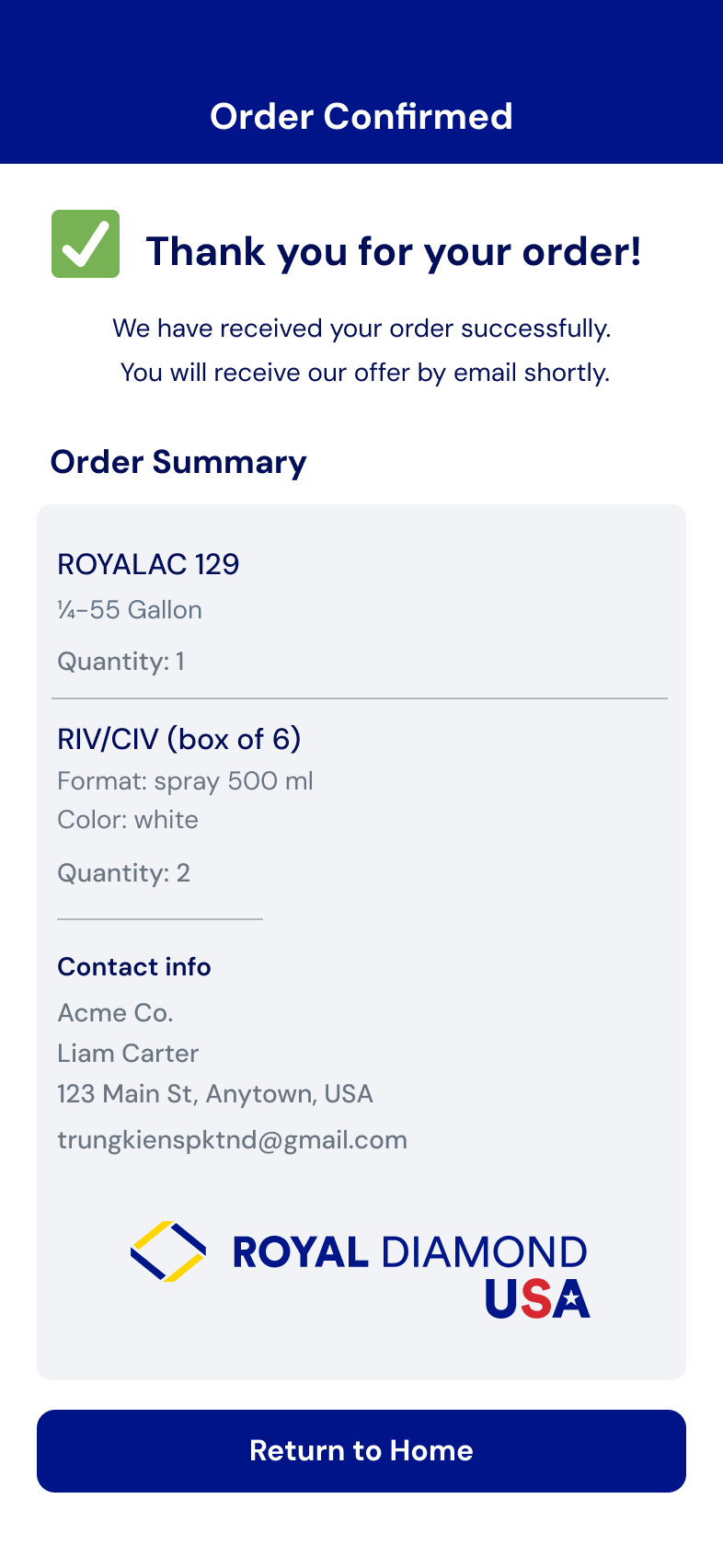This screenshot has height=1568, width=723.
Task: Click the contact name Liam Carter
Action: (x=128, y=1054)
